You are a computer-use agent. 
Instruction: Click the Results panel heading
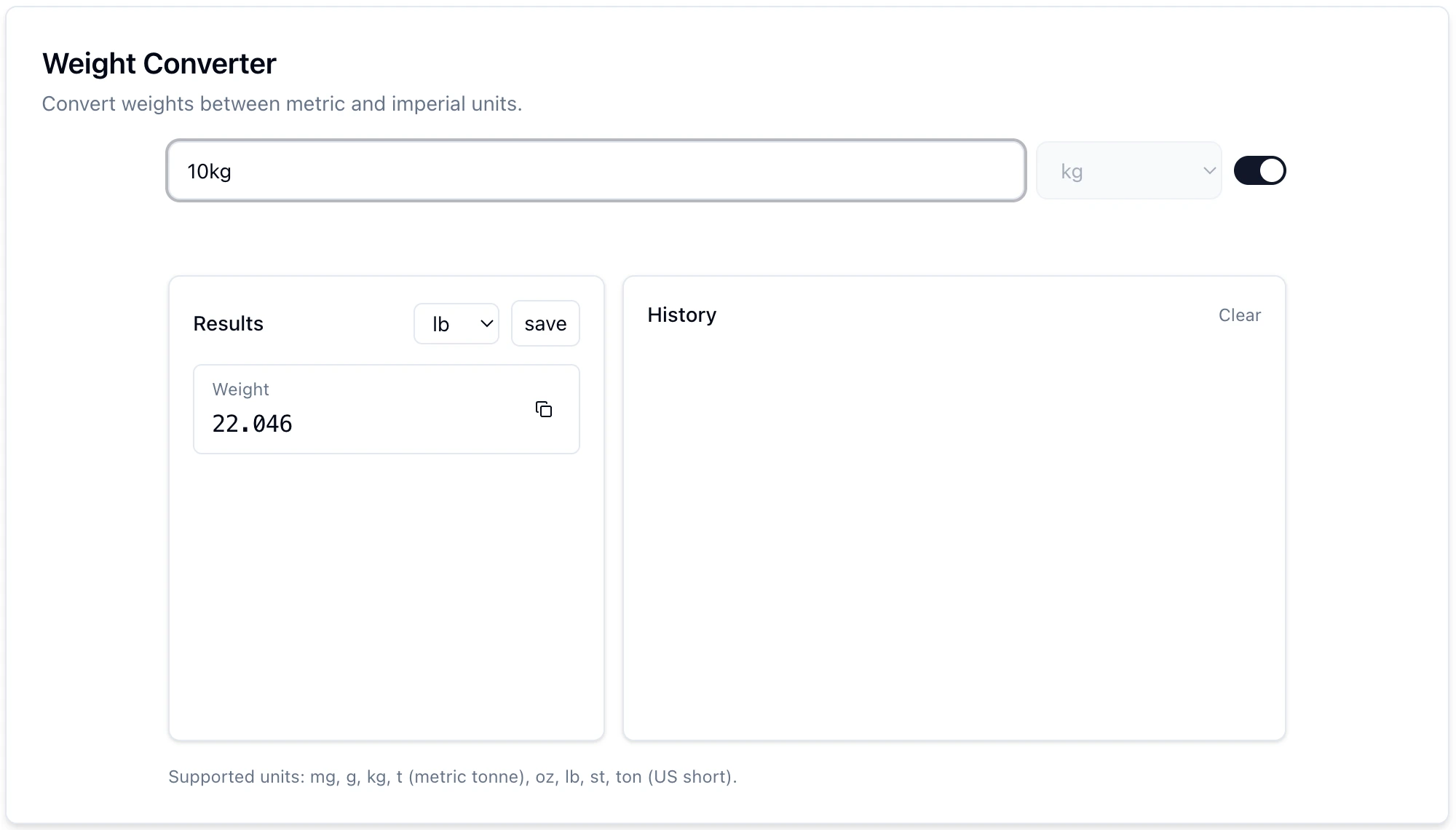[x=228, y=323]
